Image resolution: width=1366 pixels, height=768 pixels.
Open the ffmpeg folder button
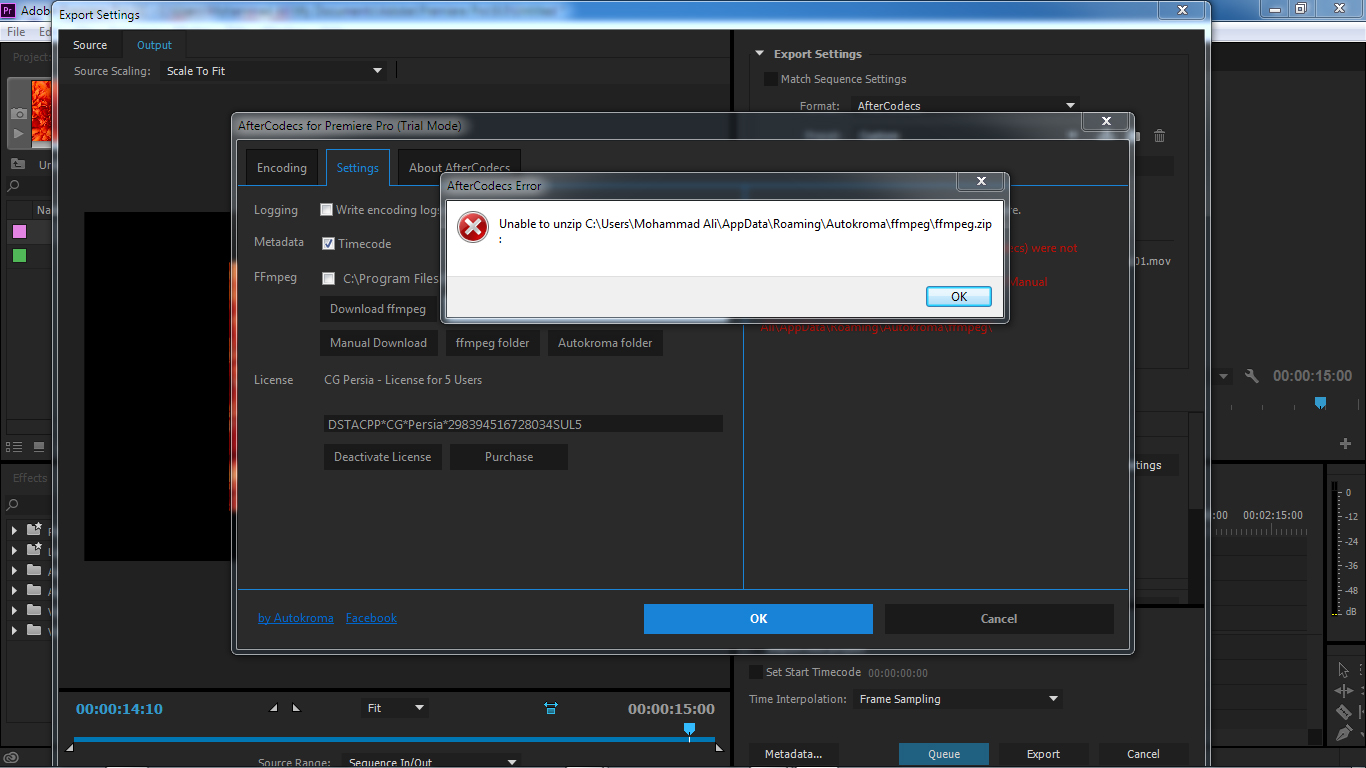pyautogui.click(x=492, y=343)
